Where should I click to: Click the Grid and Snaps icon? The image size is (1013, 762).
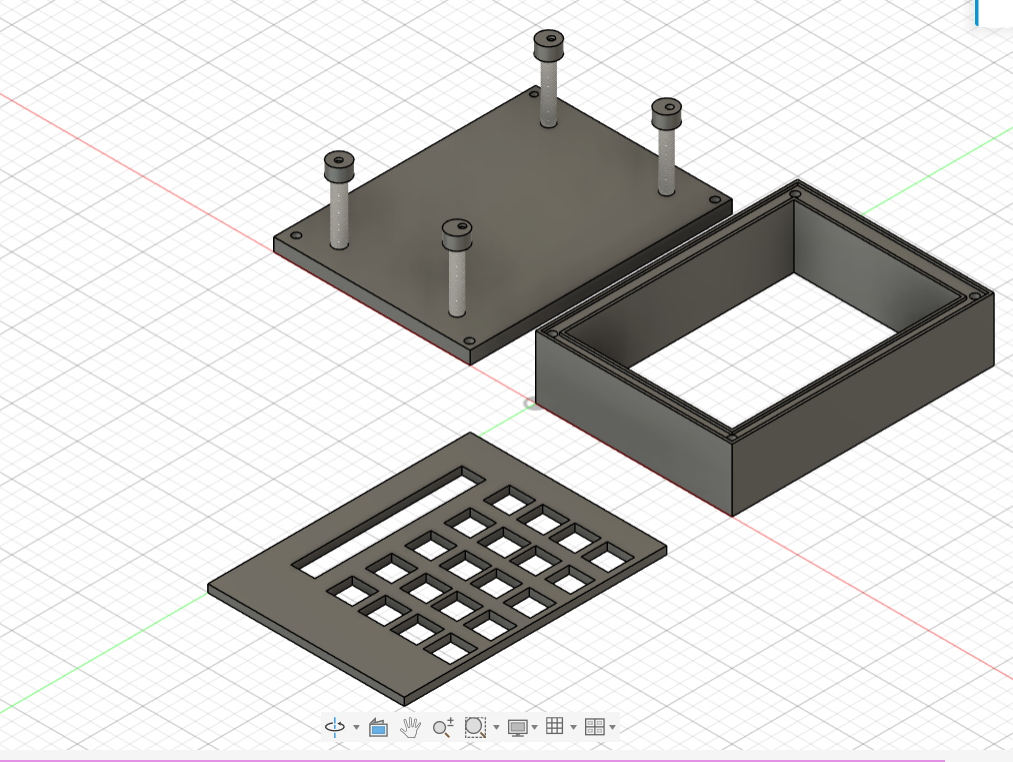coord(554,726)
